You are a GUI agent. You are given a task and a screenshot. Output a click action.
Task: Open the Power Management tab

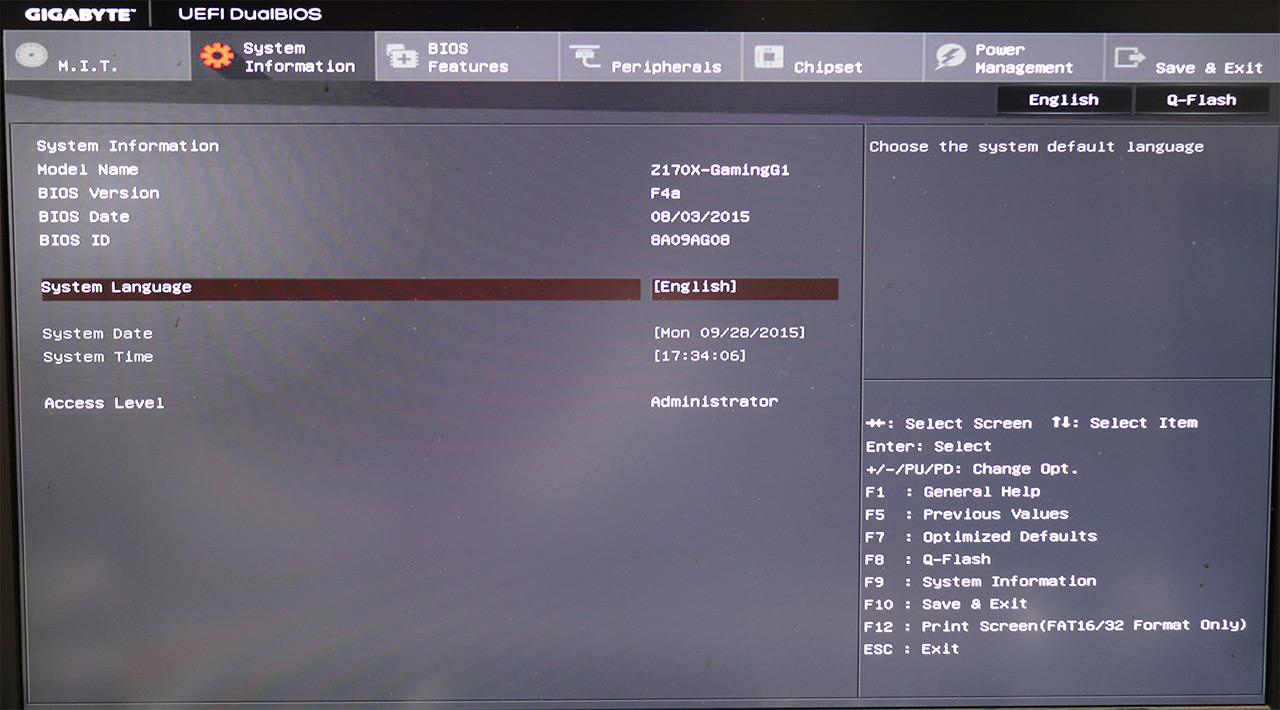point(1014,56)
